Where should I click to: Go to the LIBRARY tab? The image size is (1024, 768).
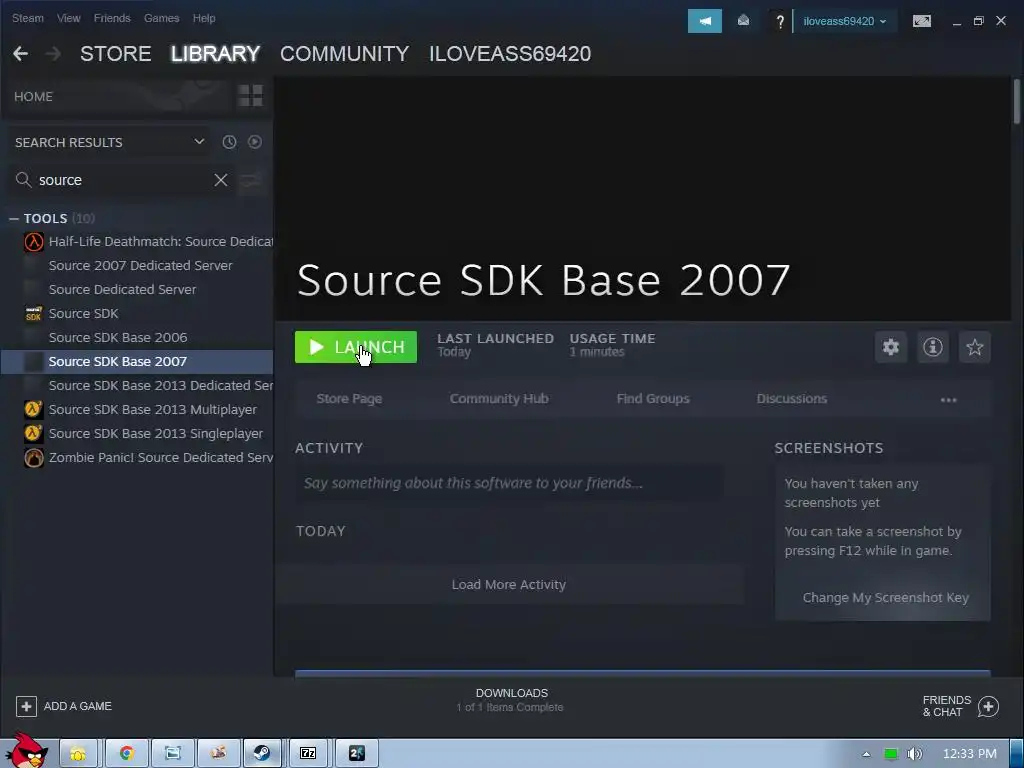[x=216, y=54]
